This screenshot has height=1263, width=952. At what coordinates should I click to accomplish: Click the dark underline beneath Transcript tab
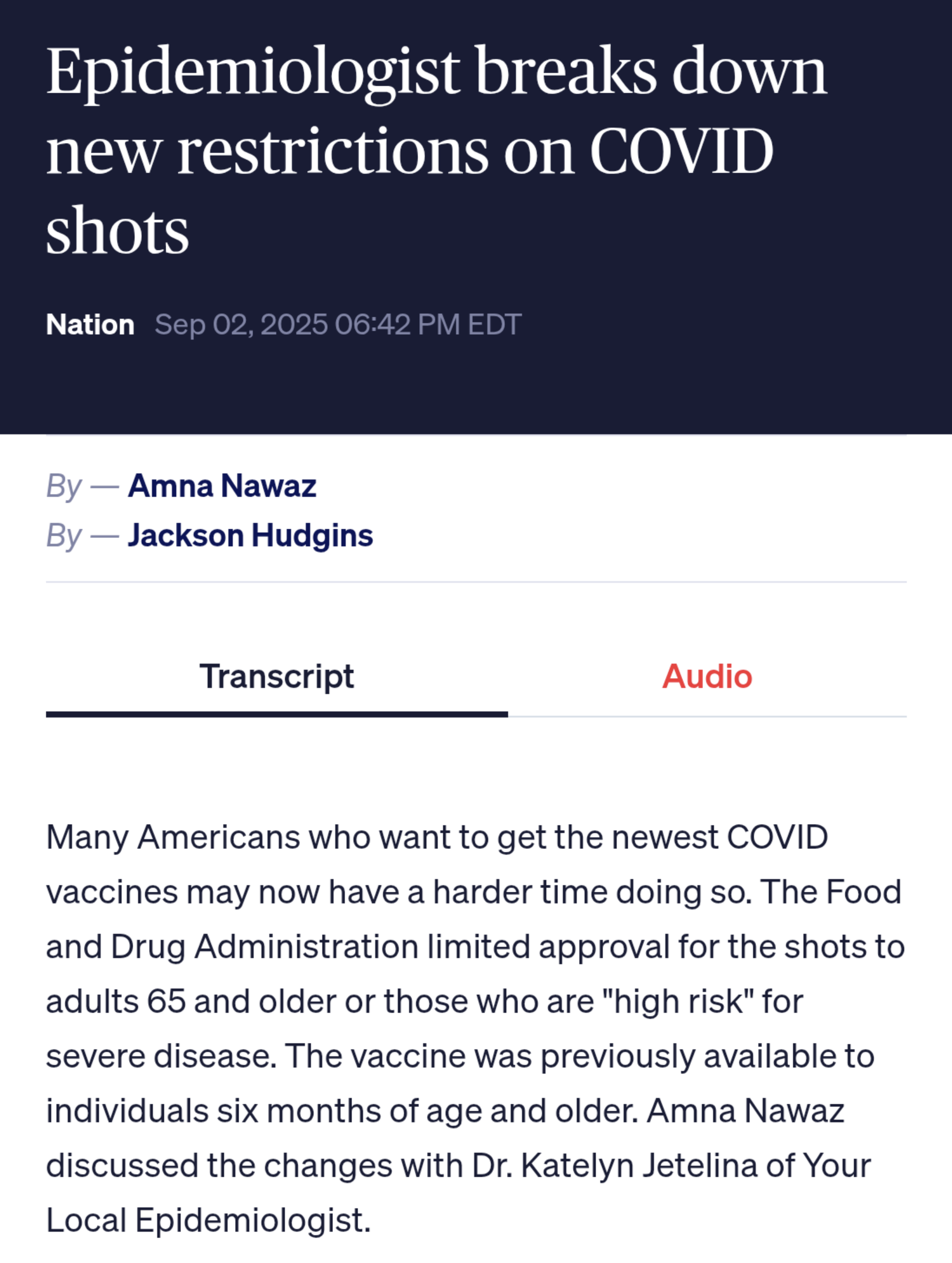point(277,715)
